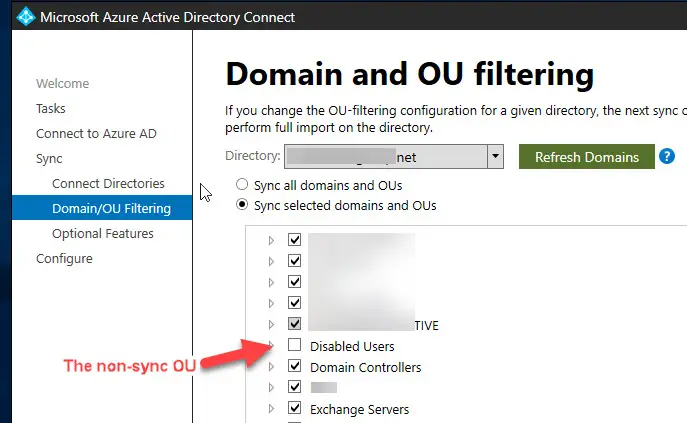Expand the OU node ending in TIVE
The width and height of the screenshot is (687, 423).
[x=271, y=325]
